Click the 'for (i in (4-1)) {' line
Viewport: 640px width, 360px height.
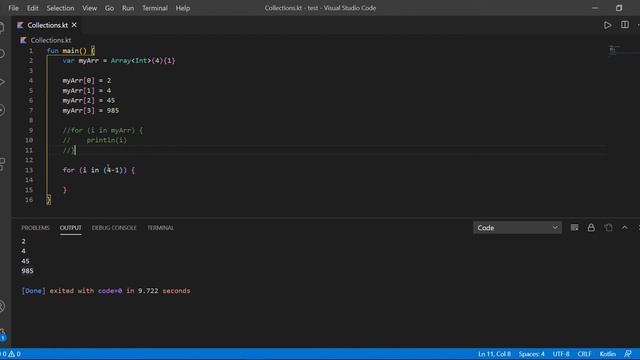(98, 170)
